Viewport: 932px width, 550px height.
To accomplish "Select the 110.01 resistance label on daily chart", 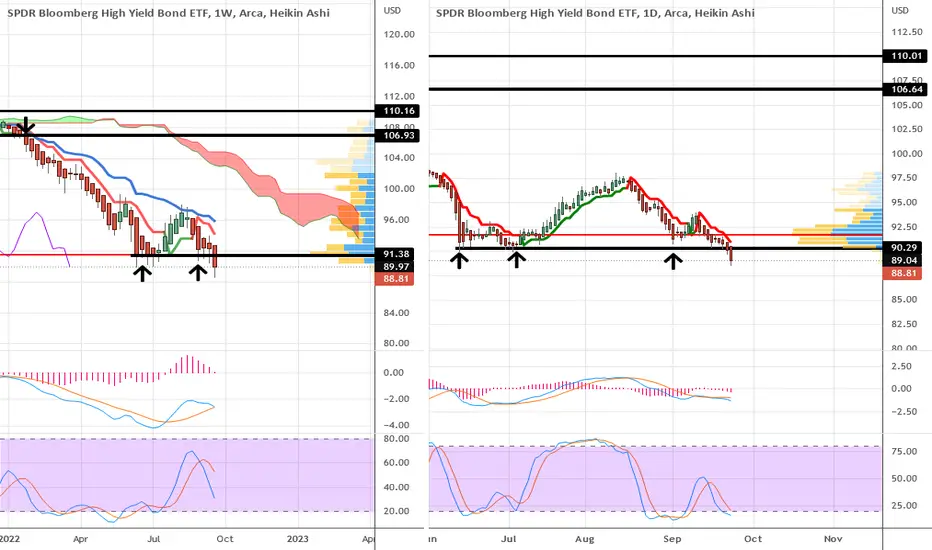I will pyautogui.click(x=906, y=56).
